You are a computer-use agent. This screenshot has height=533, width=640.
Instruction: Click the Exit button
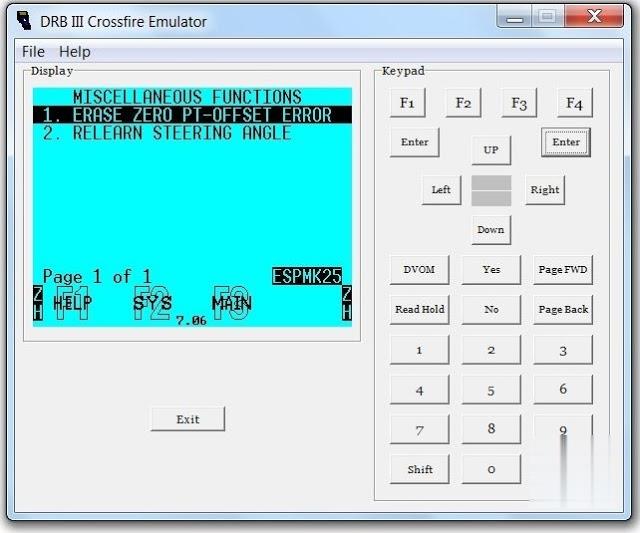(188, 419)
